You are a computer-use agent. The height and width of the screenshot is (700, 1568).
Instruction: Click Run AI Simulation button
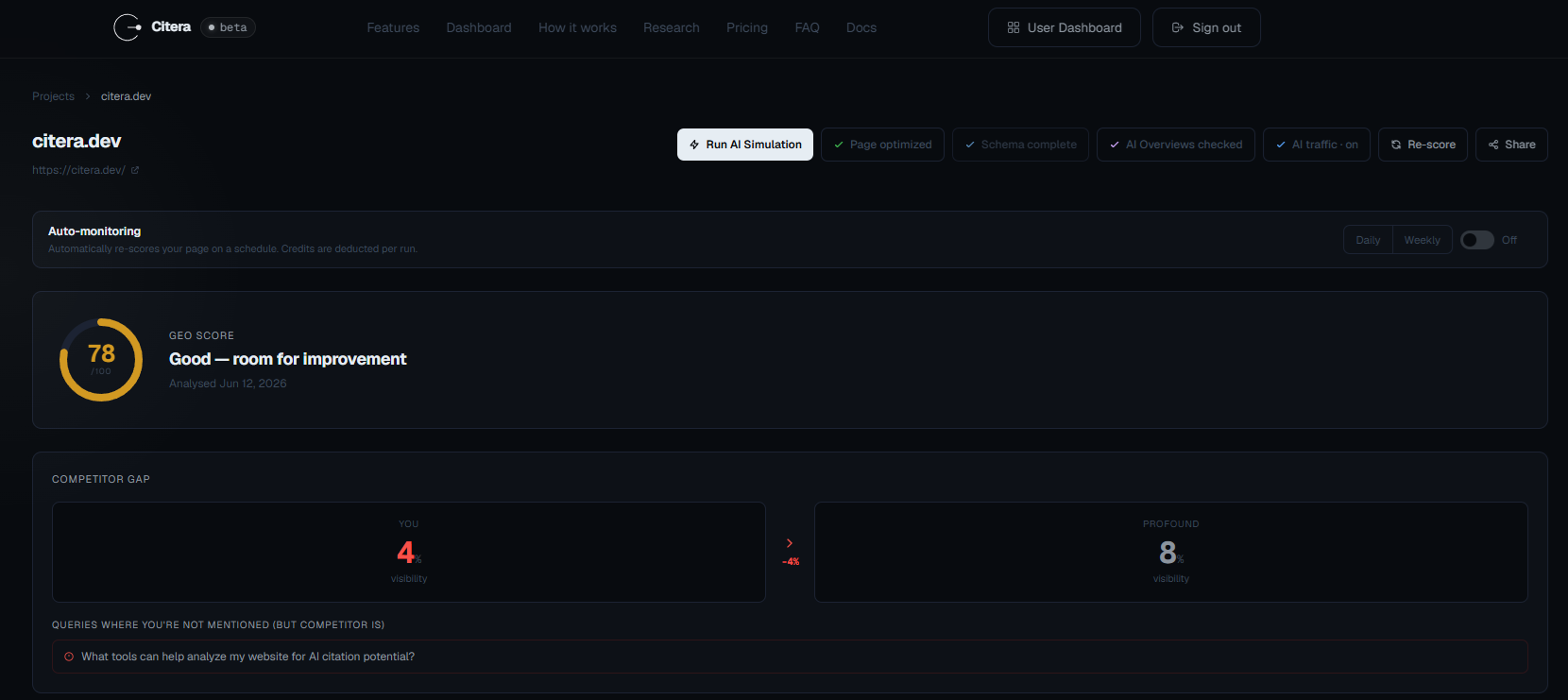745,145
